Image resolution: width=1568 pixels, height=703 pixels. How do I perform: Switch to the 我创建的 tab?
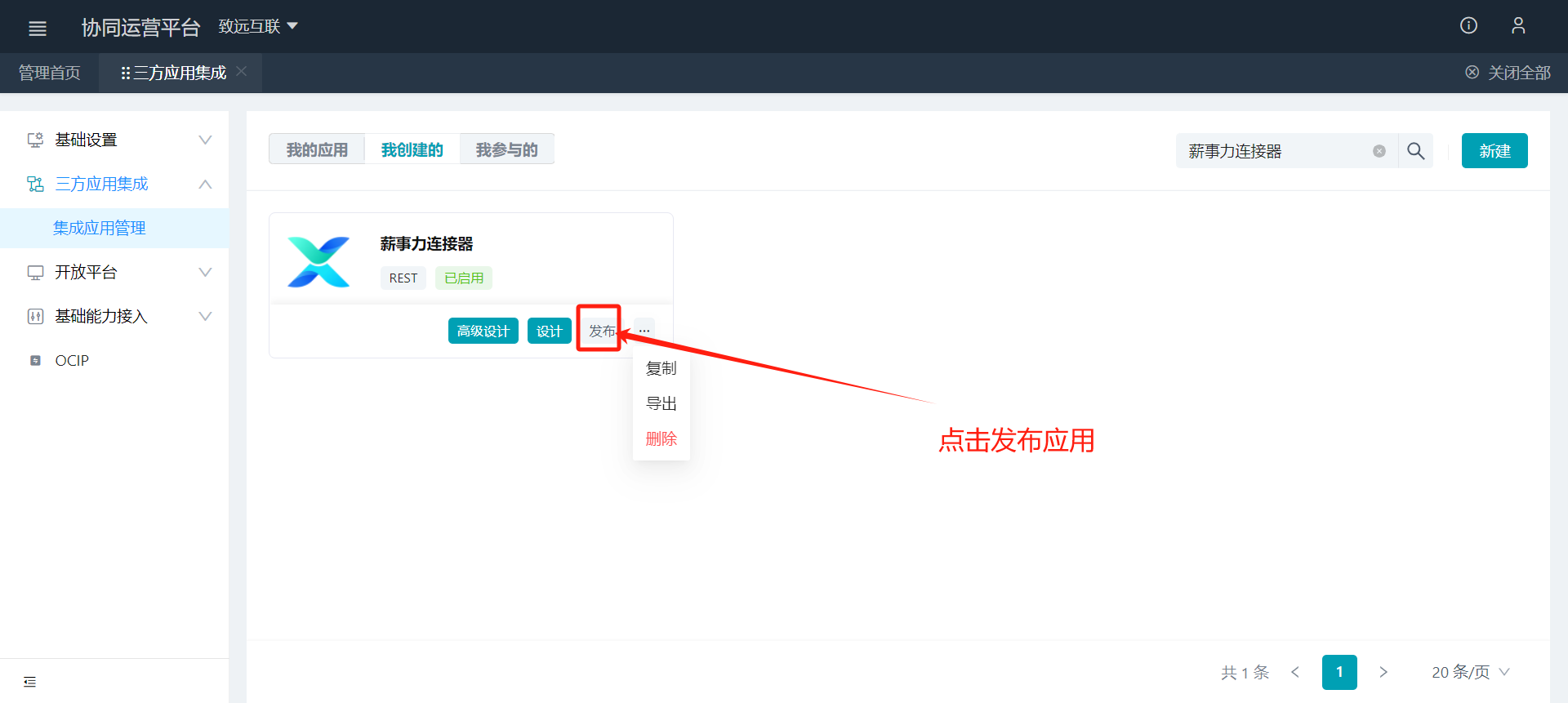[x=412, y=149]
